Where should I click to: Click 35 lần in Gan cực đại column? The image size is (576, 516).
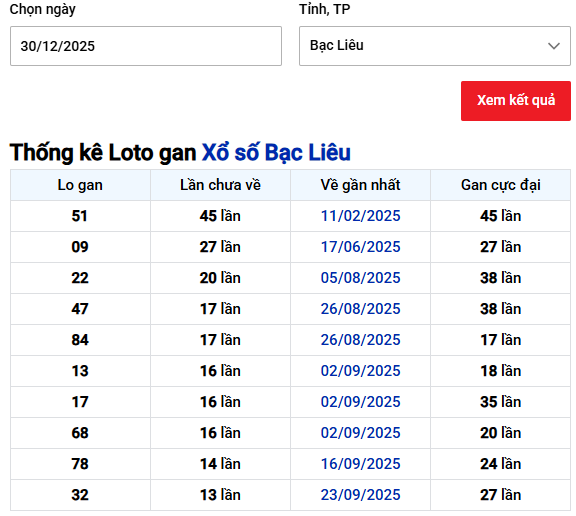501,402
